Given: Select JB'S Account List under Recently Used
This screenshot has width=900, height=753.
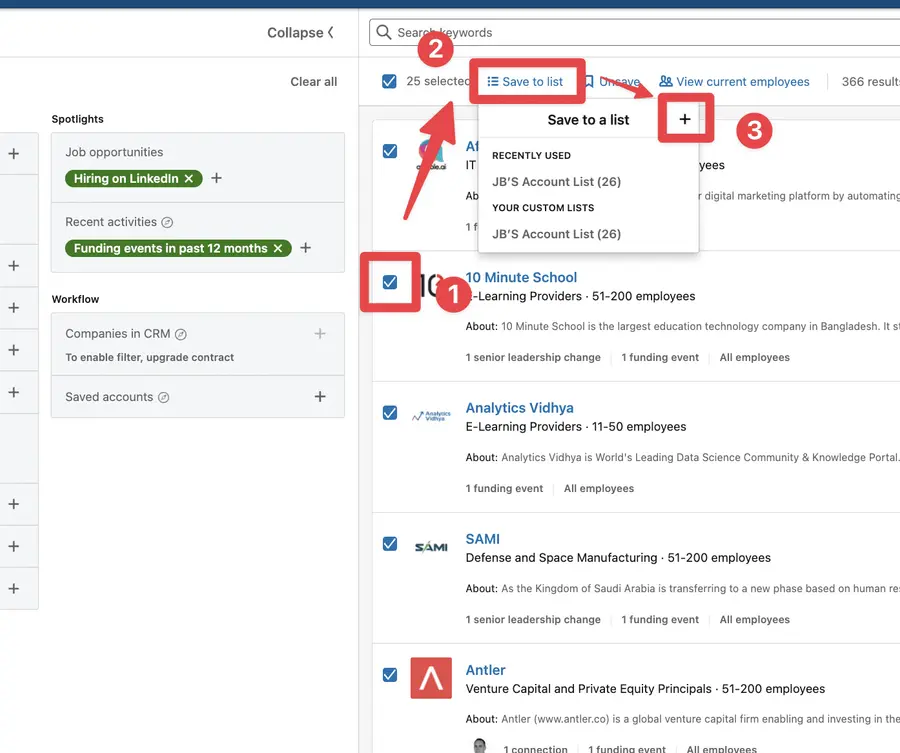Looking at the screenshot, I should click(557, 181).
